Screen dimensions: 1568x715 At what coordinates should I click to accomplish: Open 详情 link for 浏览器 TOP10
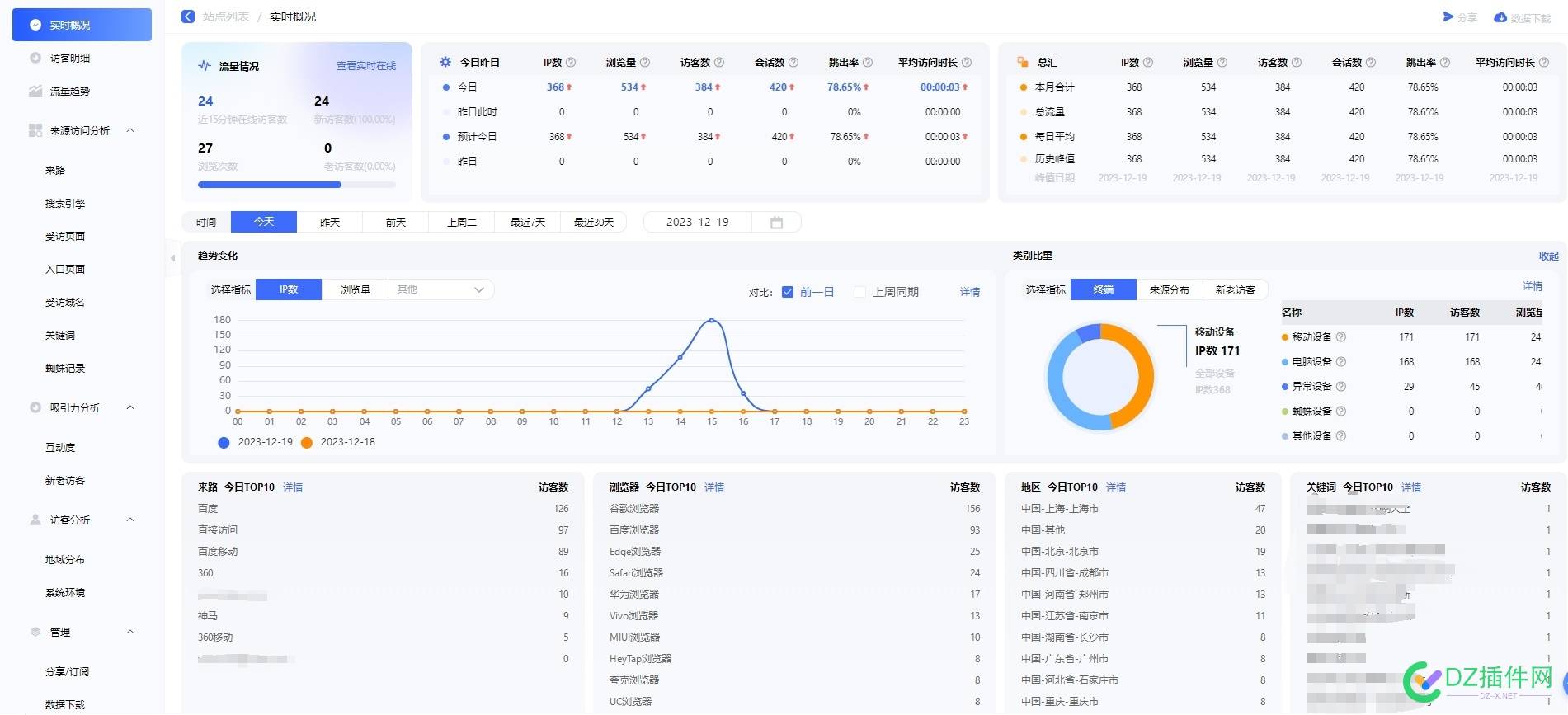[714, 487]
